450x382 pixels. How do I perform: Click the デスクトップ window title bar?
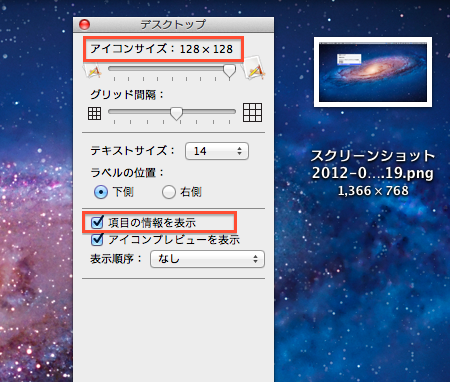(x=173, y=24)
